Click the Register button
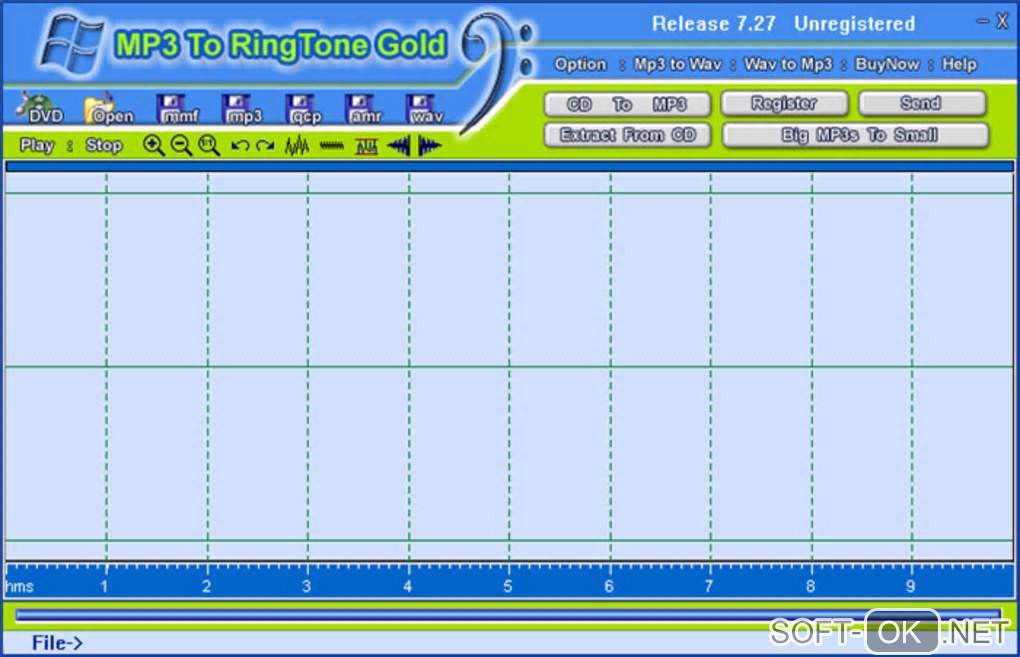Viewport: 1020px width, 657px height. click(785, 103)
